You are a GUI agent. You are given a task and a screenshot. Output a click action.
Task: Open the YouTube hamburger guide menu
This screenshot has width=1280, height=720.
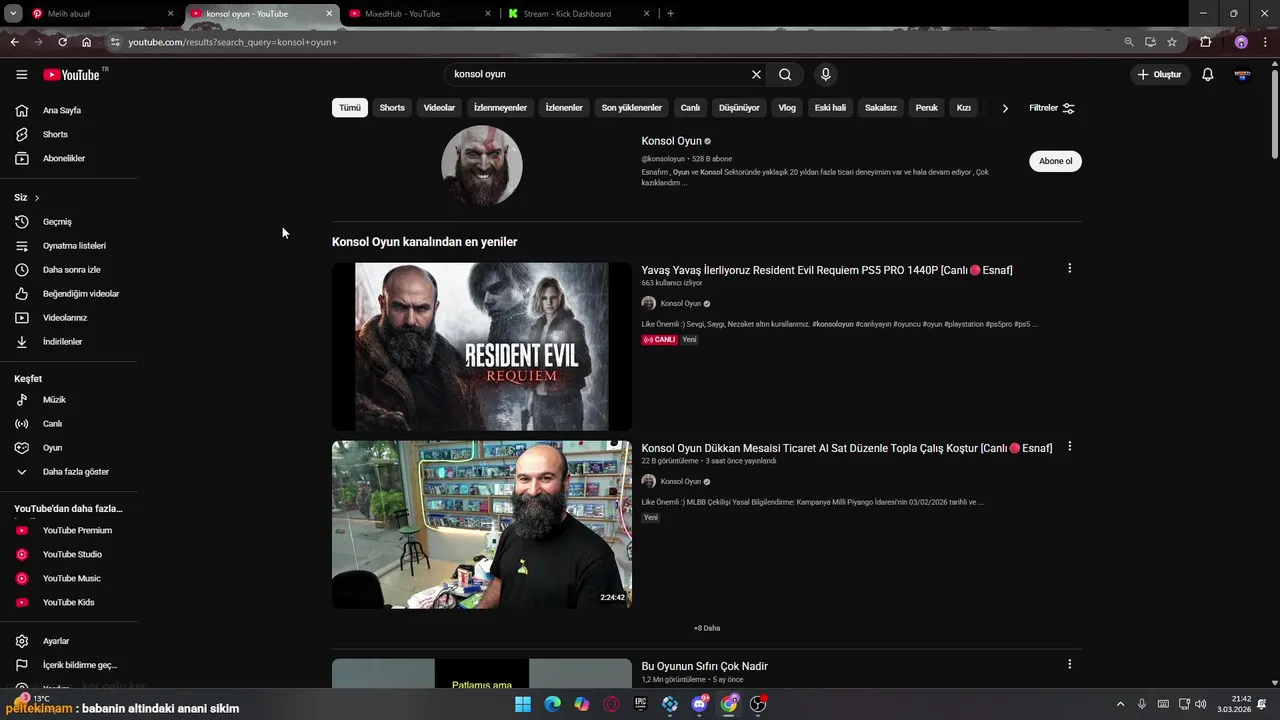[x=21, y=74]
